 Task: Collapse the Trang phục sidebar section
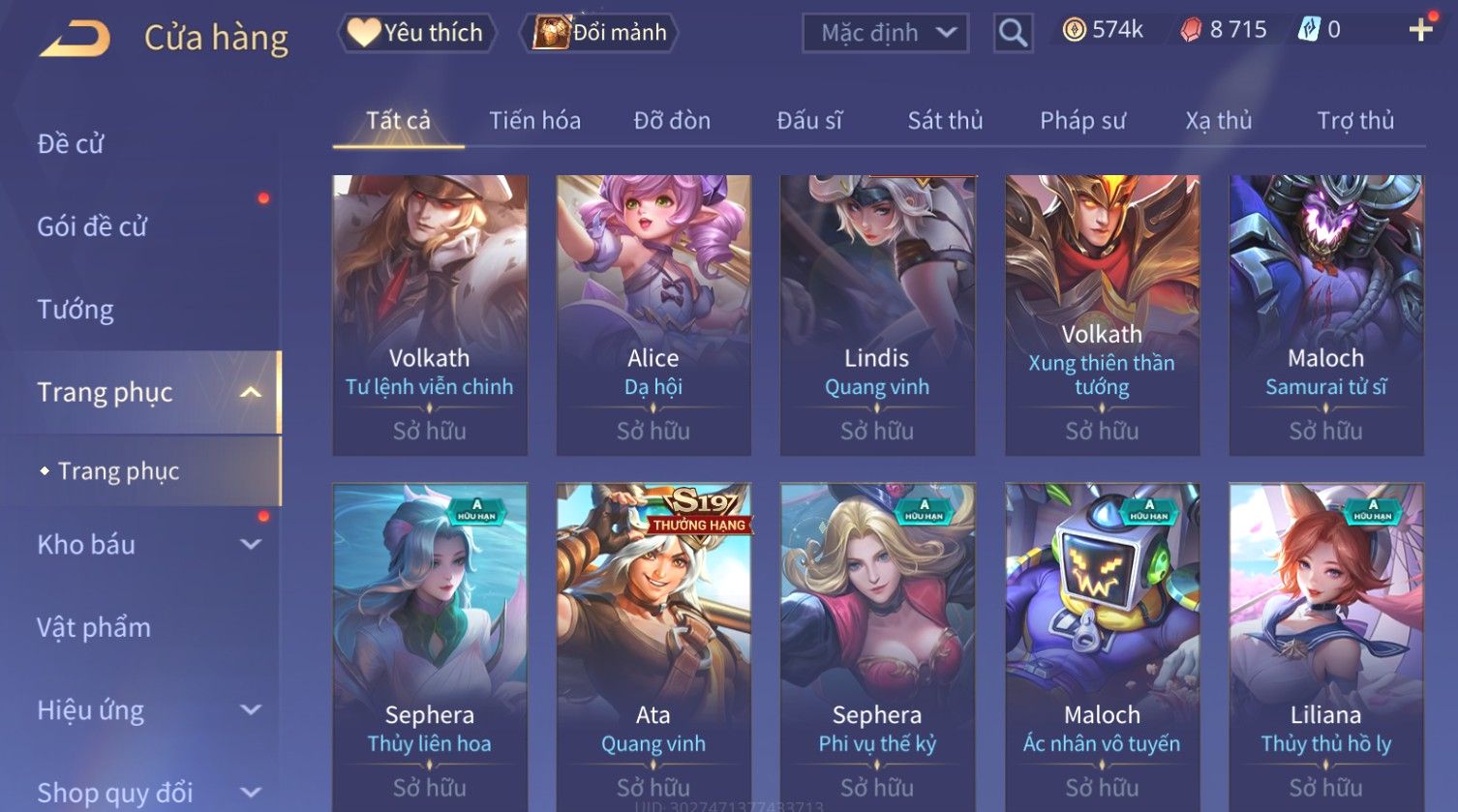250,393
